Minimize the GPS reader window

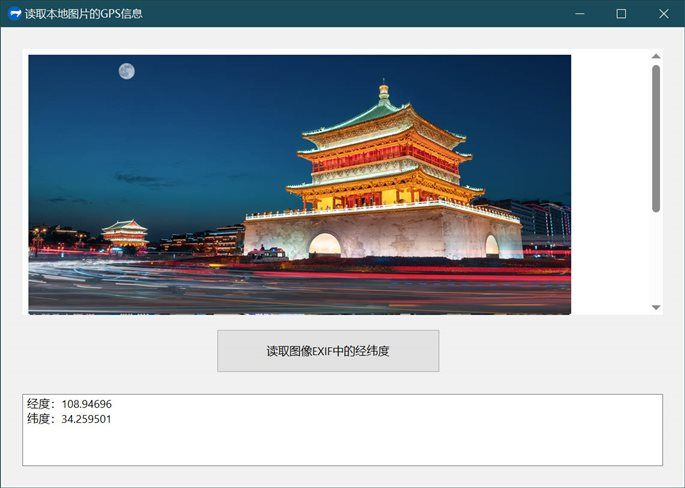[580, 14]
